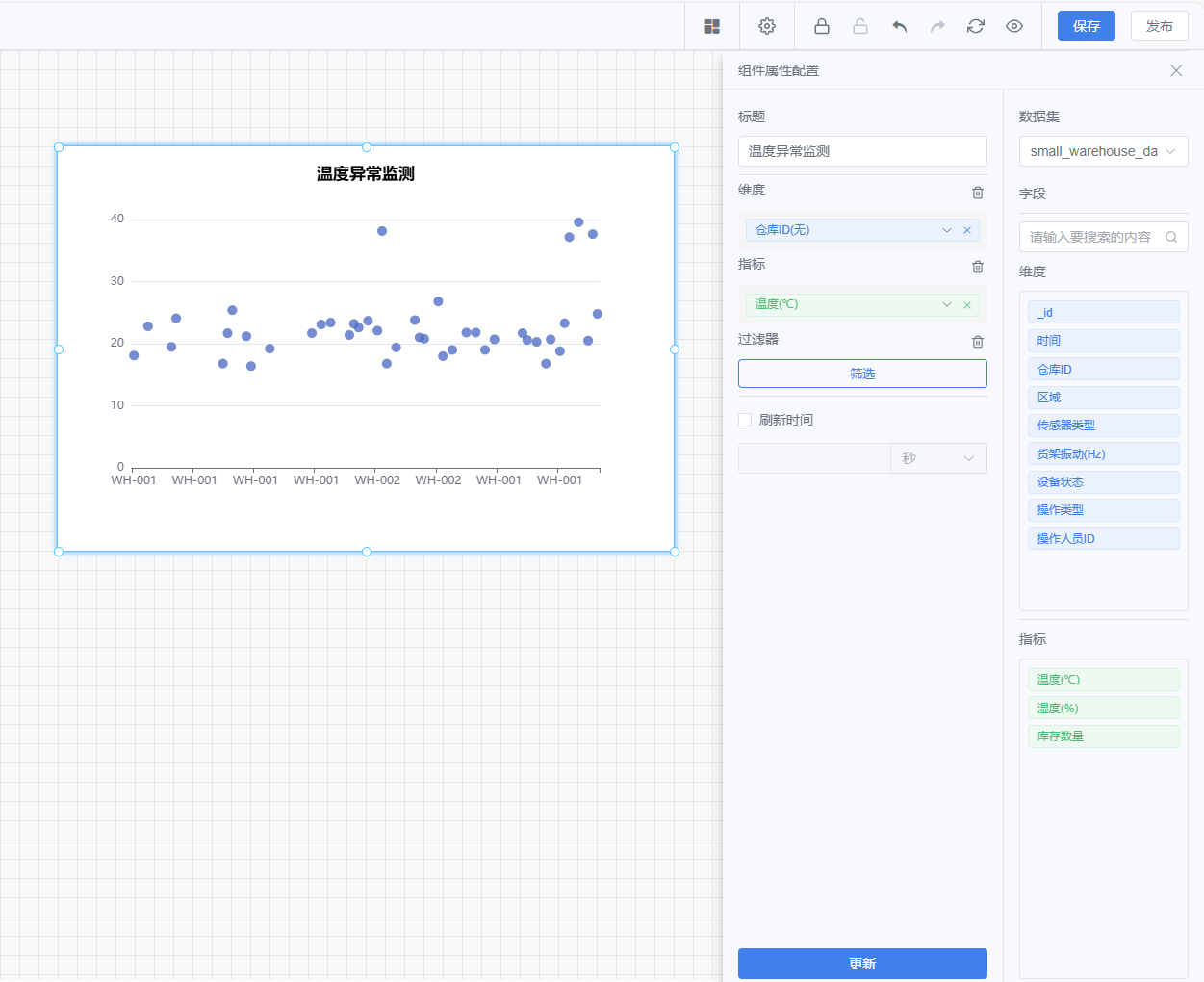Image resolution: width=1204 pixels, height=982 pixels.
Task: Expand the 温度(℃) metric dropdown
Action: click(x=947, y=304)
